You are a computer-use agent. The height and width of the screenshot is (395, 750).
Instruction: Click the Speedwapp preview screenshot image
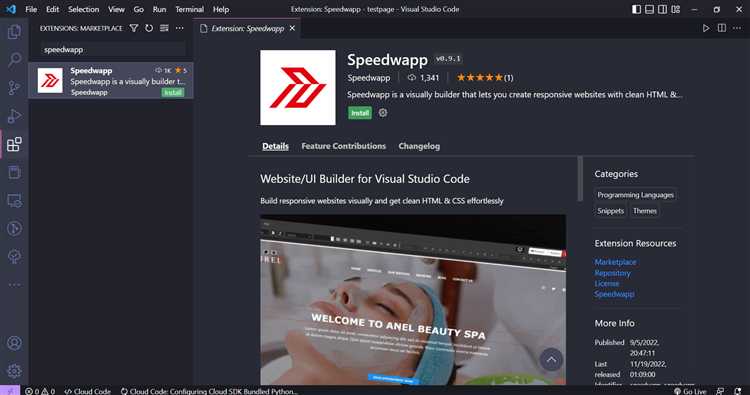pos(413,299)
